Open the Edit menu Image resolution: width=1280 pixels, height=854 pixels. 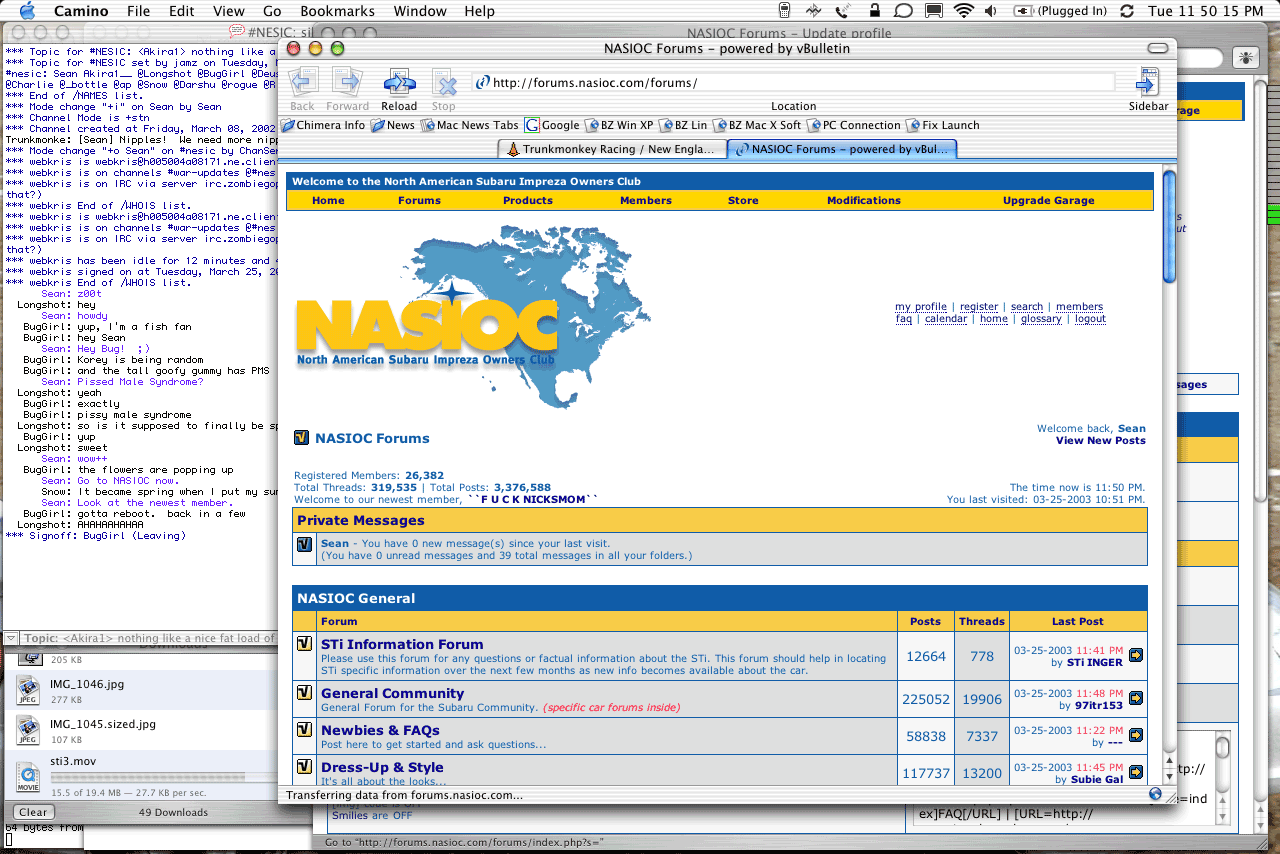click(x=182, y=11)
